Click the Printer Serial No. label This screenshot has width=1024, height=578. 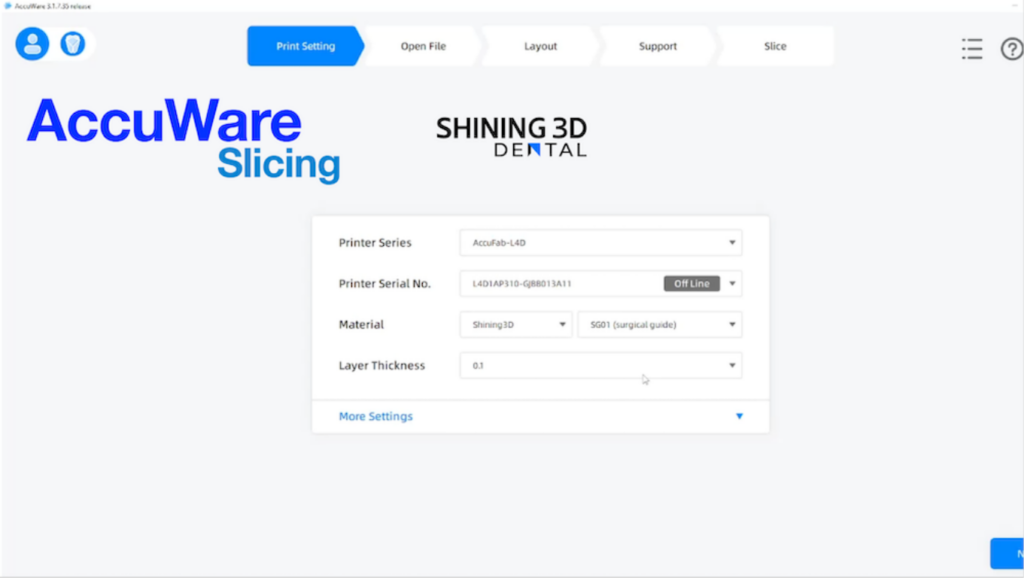(385, 283)
